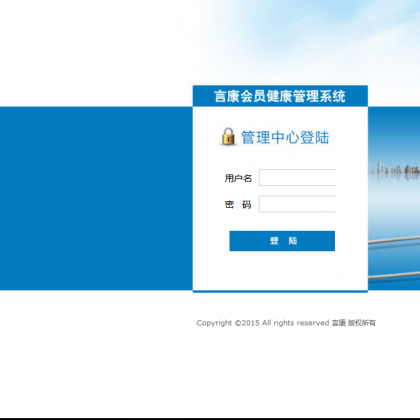This screenshot has width=420, height=420.
Task: Click the golden padlock icon
Action: coord(228,136)
